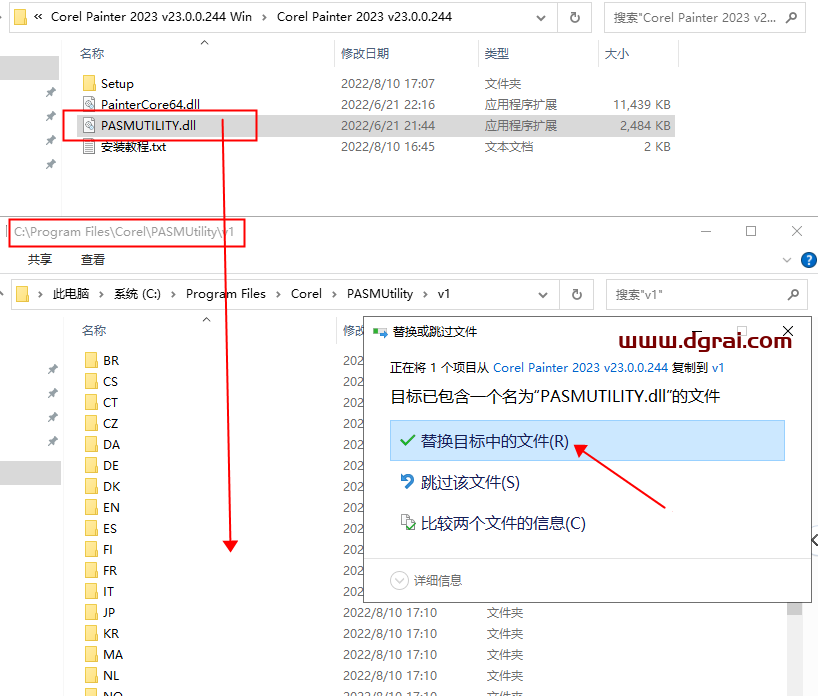This screenshot has width=818, height=696.
Task: Go to Corel in v1 breadcrumb
Action: [306, 294]
